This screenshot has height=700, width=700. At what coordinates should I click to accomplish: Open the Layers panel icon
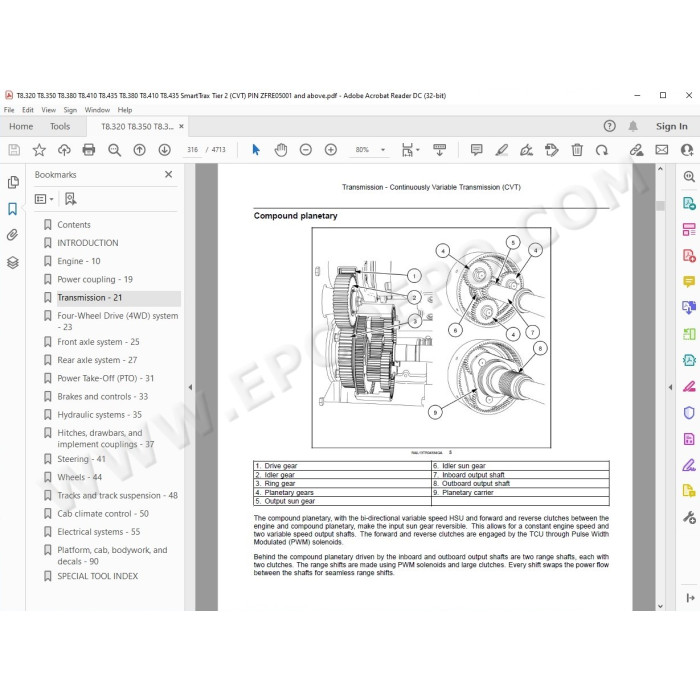coord(12,262)
